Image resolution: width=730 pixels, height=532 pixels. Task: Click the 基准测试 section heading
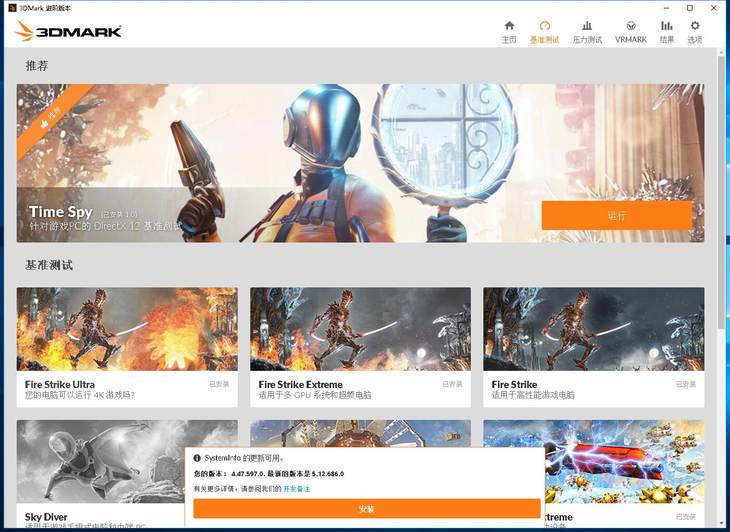point(49,265)
